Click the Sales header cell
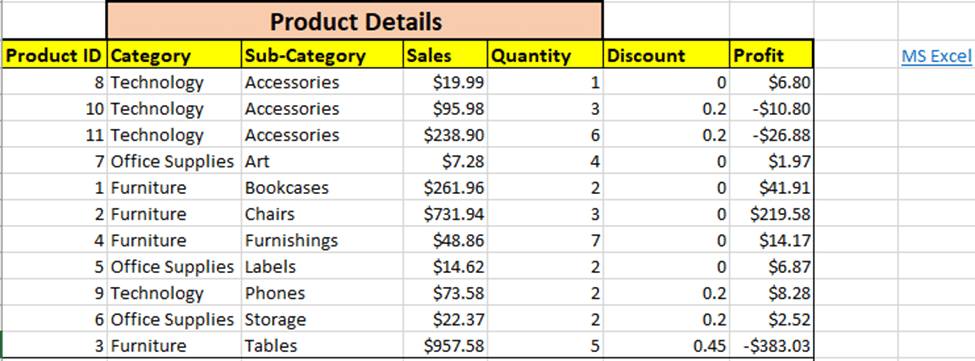This screenshot has width=975, height=361. click(x=445, y=55)
